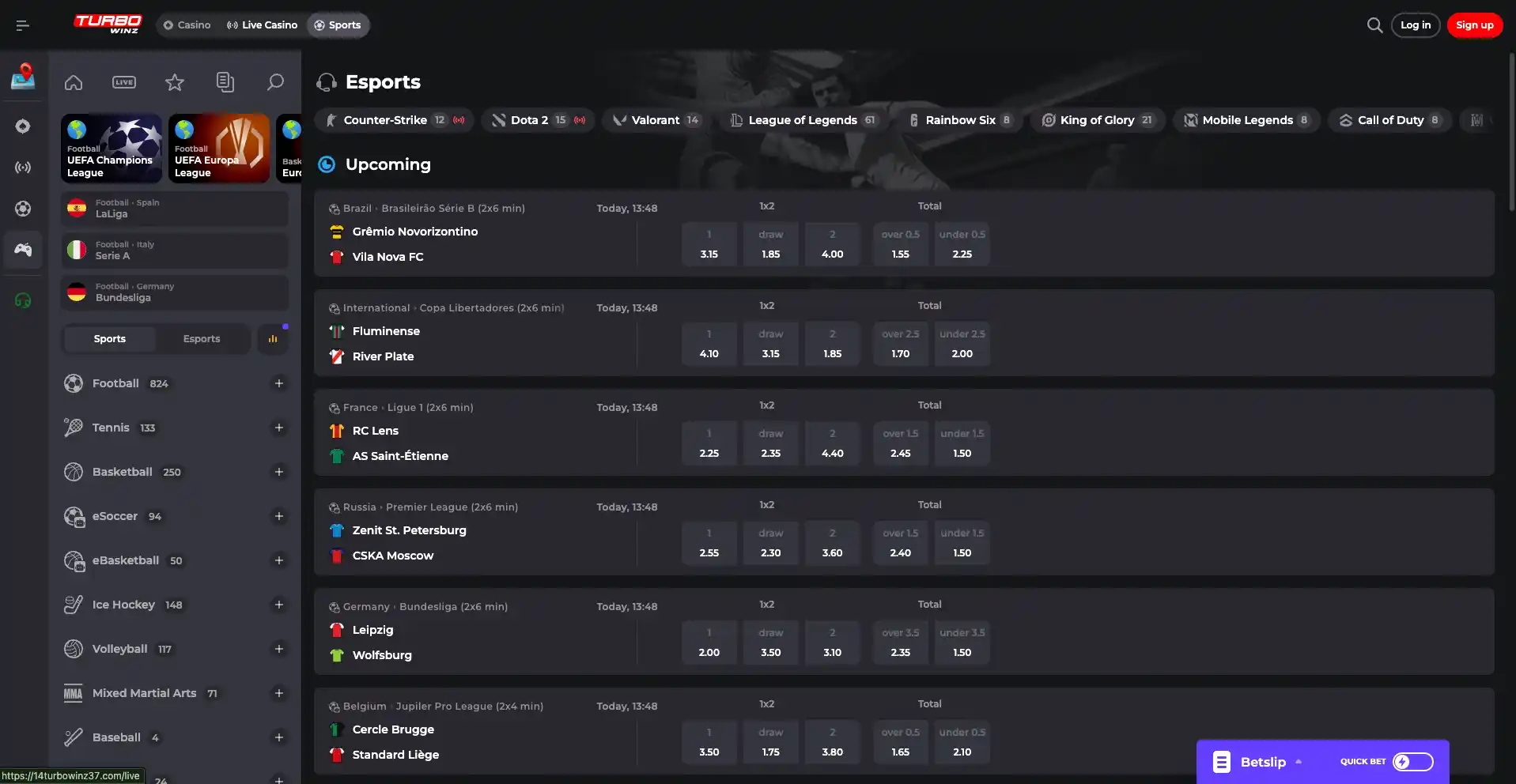
Task: Click the search magnifier in the header
Action: pos(1374,25)
